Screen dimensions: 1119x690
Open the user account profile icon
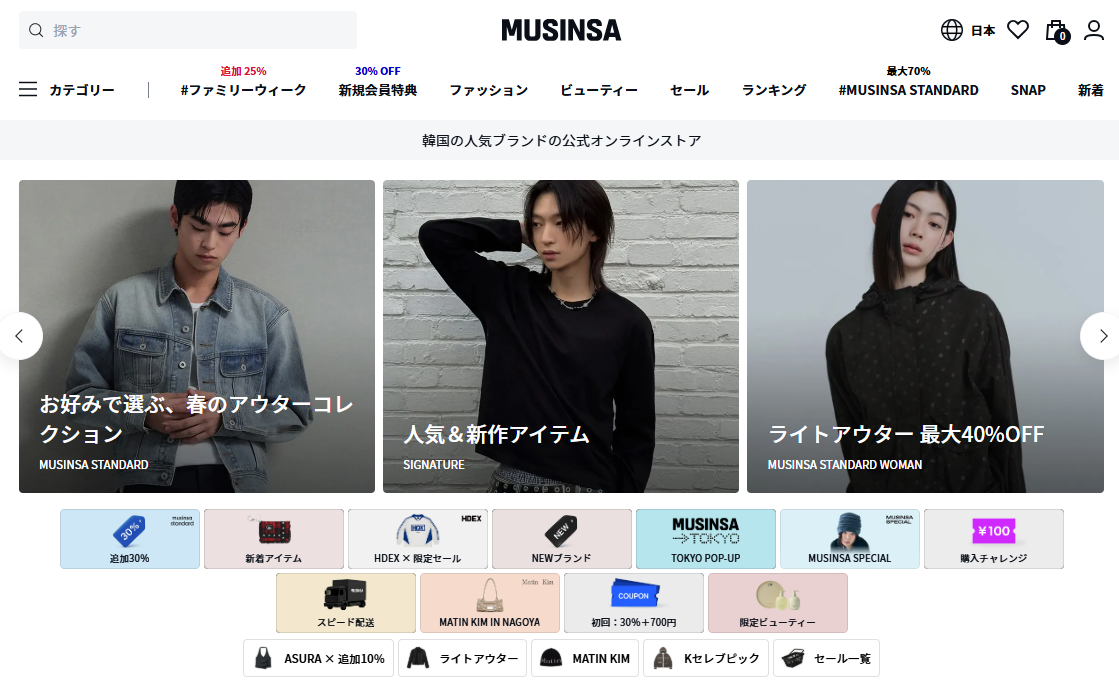pyautogui.click(x=1094, y=30)
